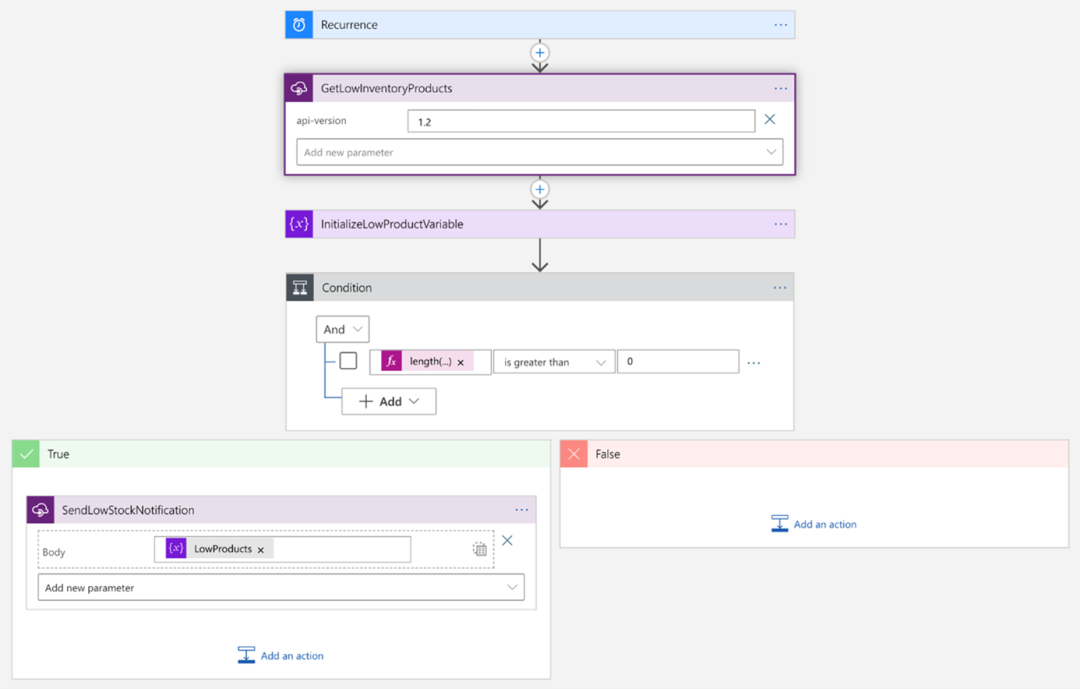This screenshot has height=689, width=1080.
Task: Click the Recurrence clock trigger icon
Action: click(x=299, y=25)
